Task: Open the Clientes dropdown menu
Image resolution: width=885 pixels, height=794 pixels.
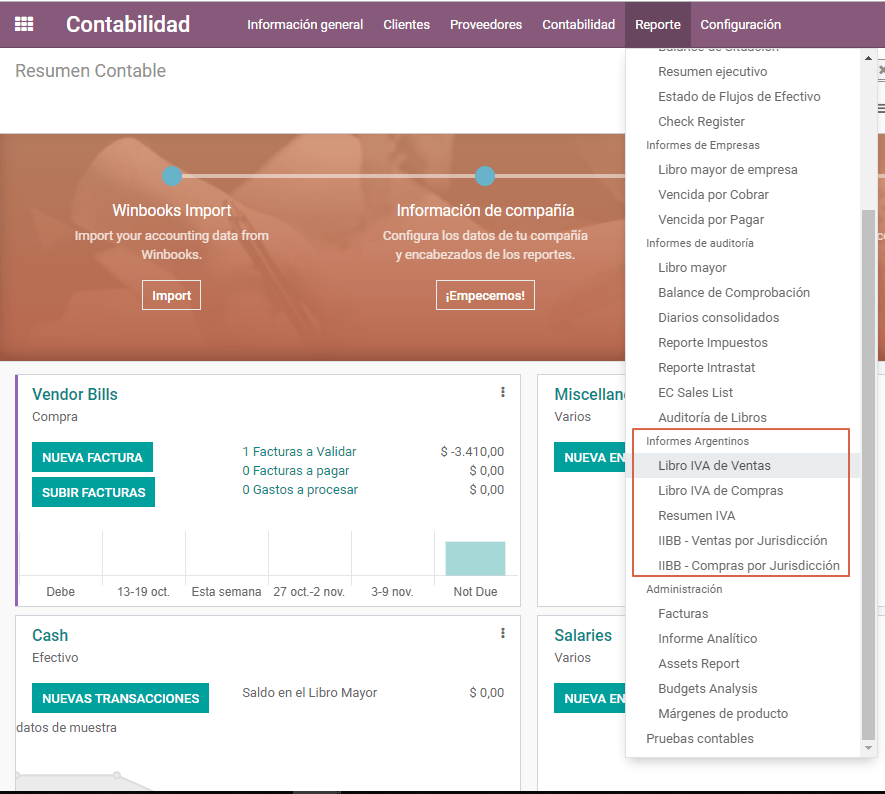Action: [x=406, y=24]
